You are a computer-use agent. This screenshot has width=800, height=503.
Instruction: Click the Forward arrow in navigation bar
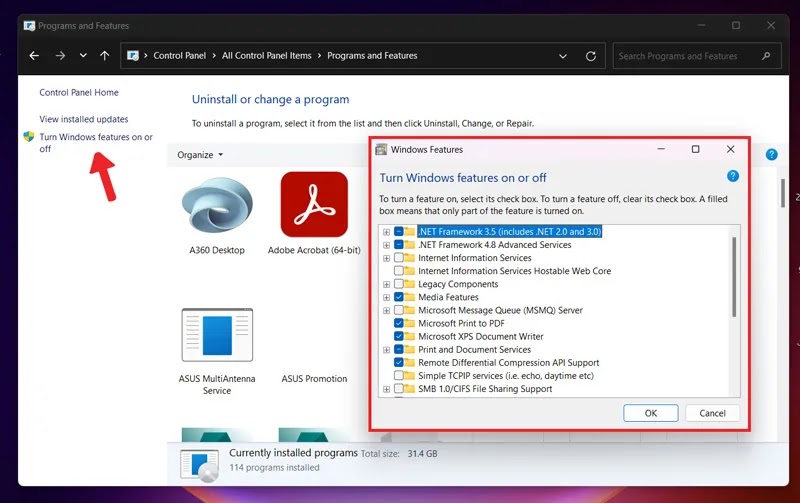60,56
